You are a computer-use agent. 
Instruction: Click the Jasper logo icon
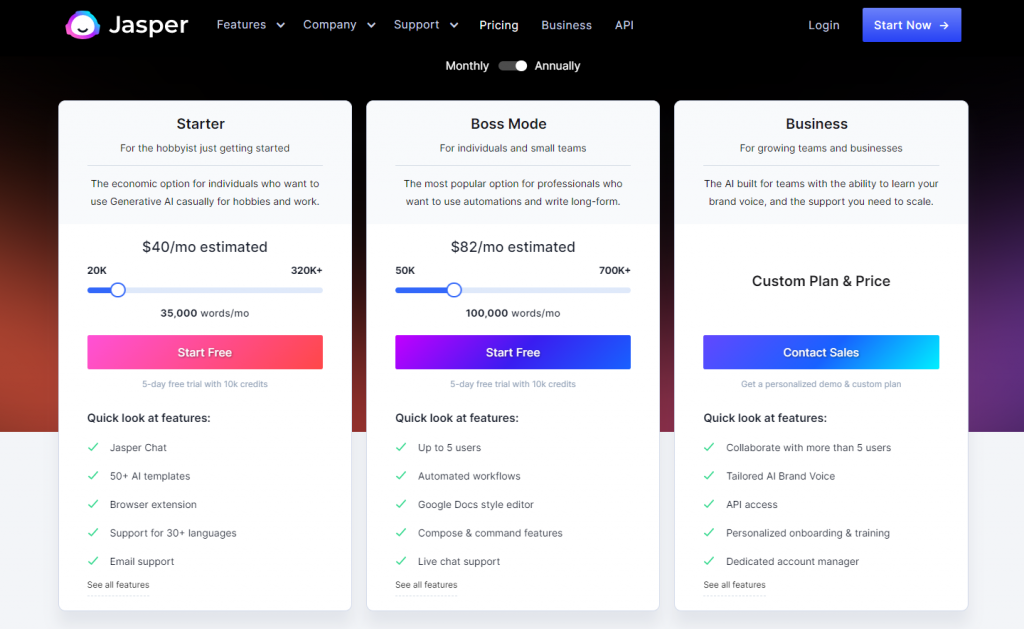pyautogui.click(x=82, y=25)
